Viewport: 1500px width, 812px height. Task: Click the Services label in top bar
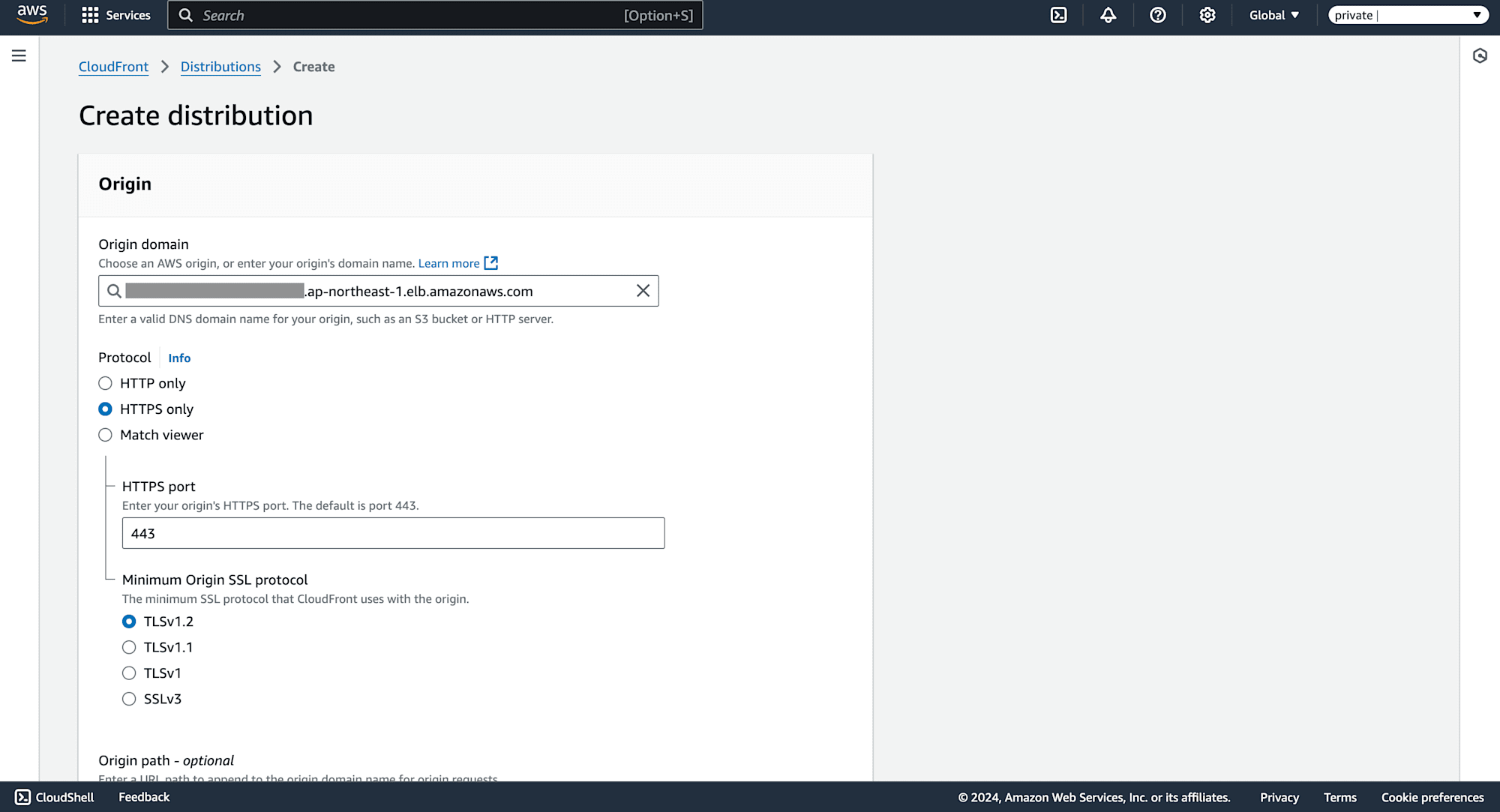[x=128, y=15]
